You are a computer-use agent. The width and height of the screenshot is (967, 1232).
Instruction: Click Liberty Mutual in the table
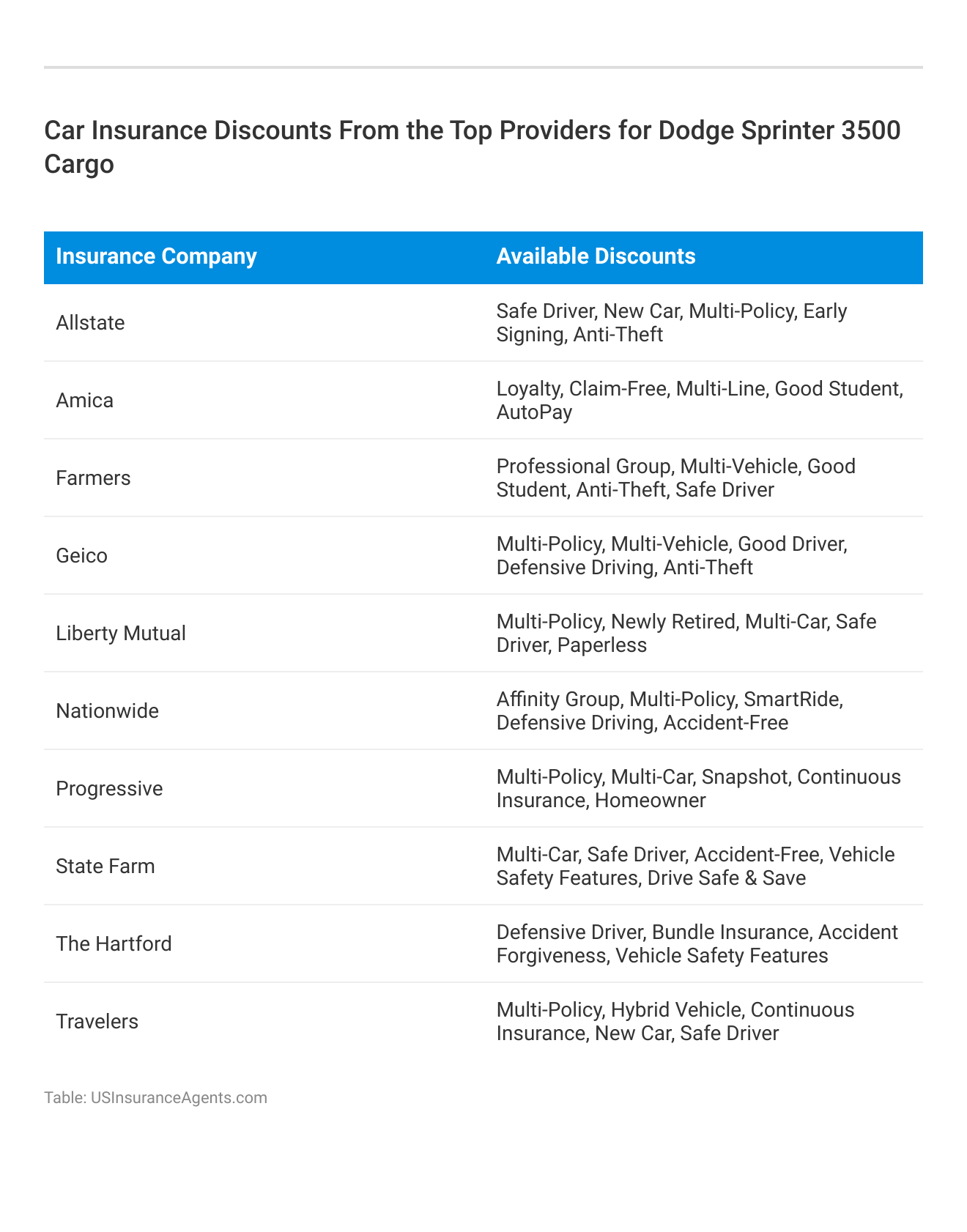point(121,634)
